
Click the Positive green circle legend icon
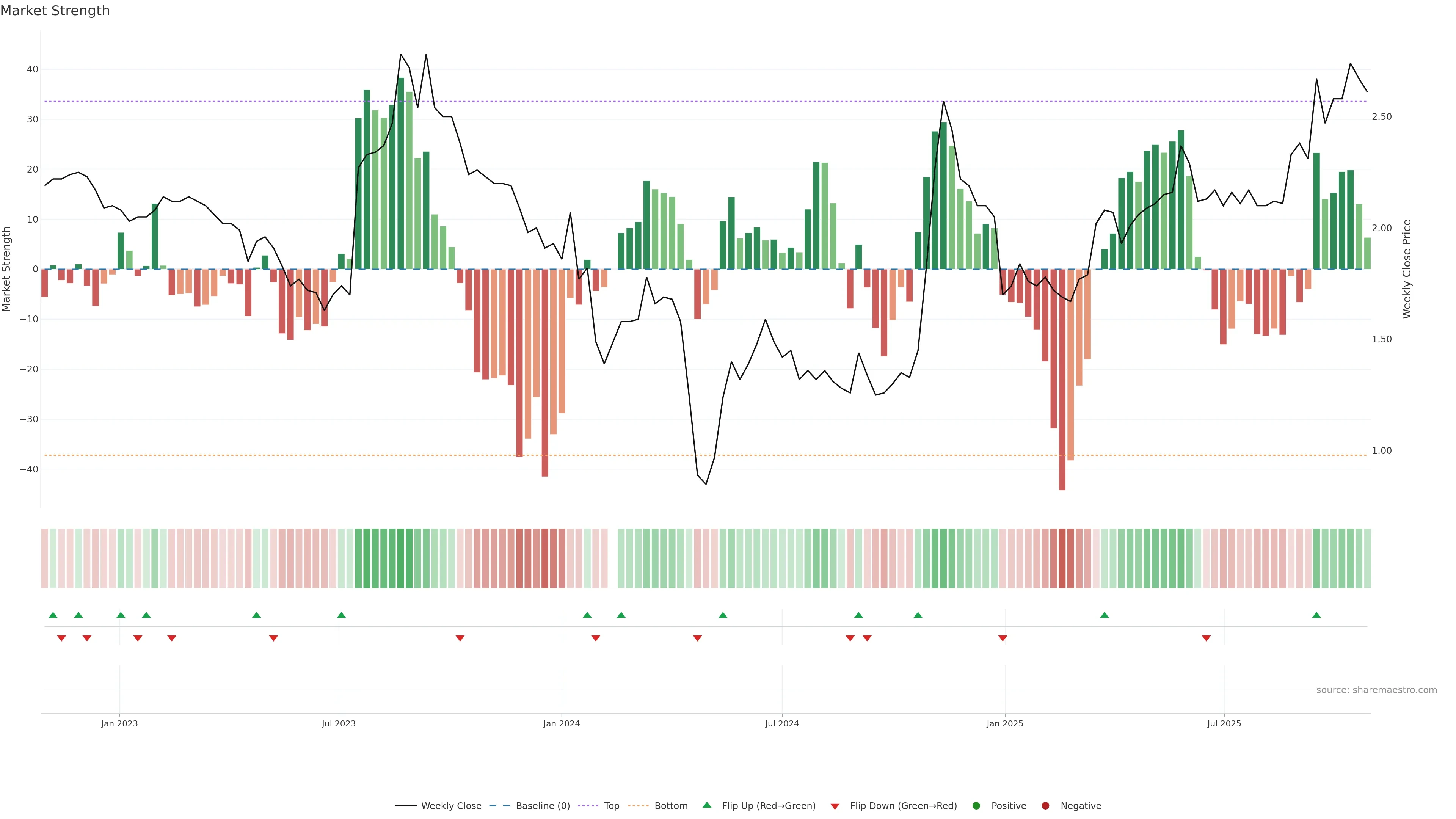click(976, 806)
